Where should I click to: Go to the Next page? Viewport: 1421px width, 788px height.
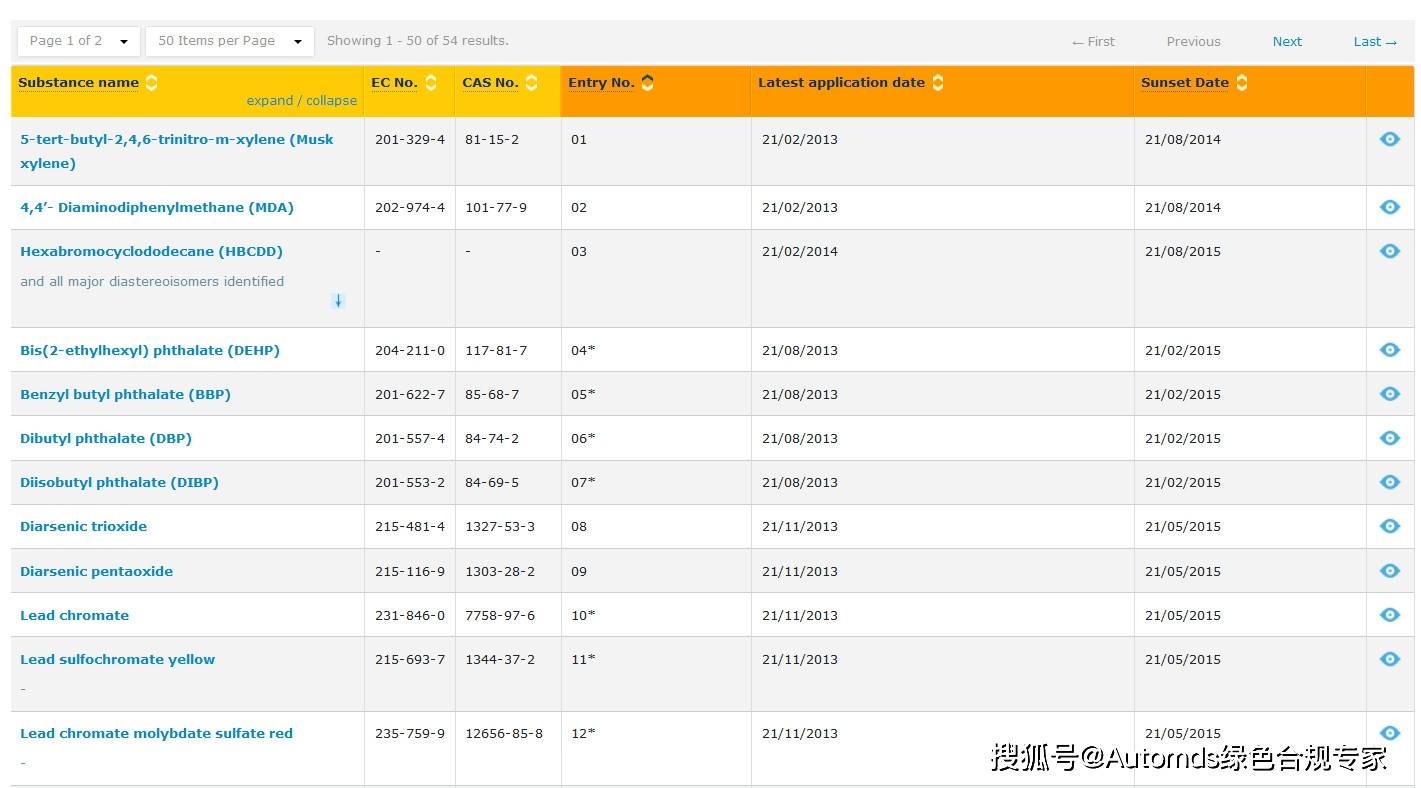1287,41
